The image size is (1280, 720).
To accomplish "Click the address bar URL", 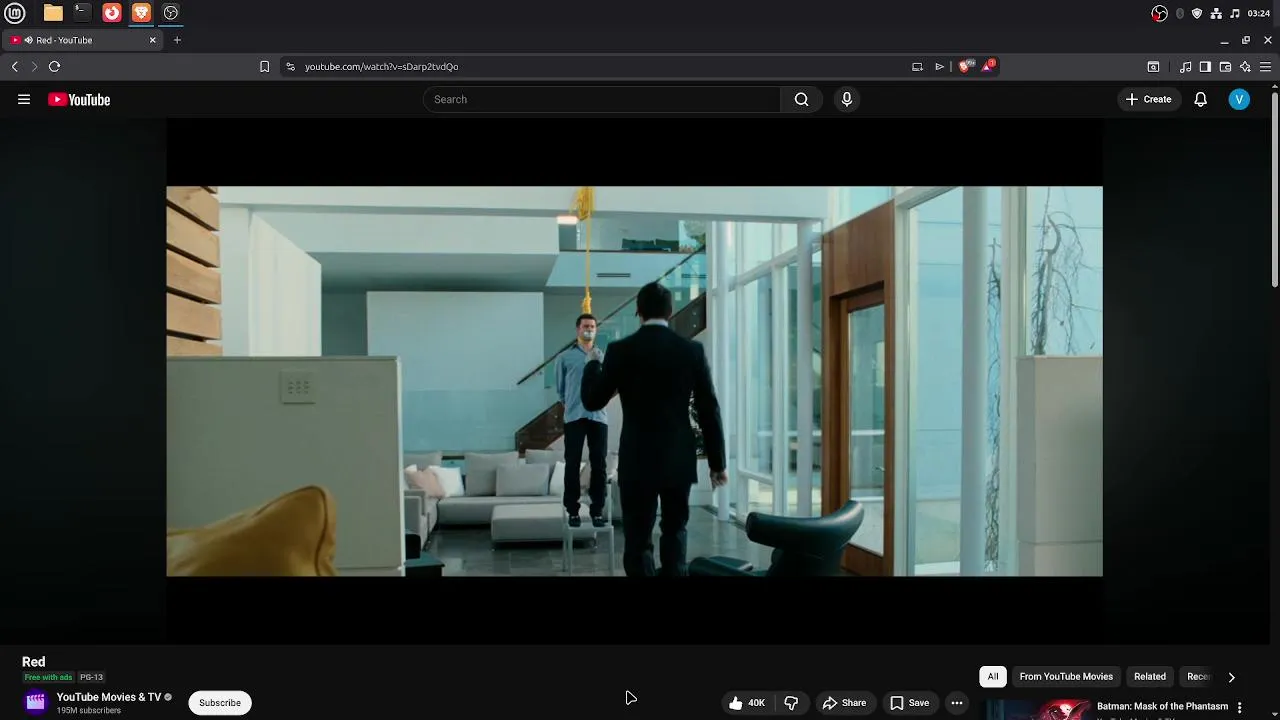I will pyautogui.click(x=381, y=66).
